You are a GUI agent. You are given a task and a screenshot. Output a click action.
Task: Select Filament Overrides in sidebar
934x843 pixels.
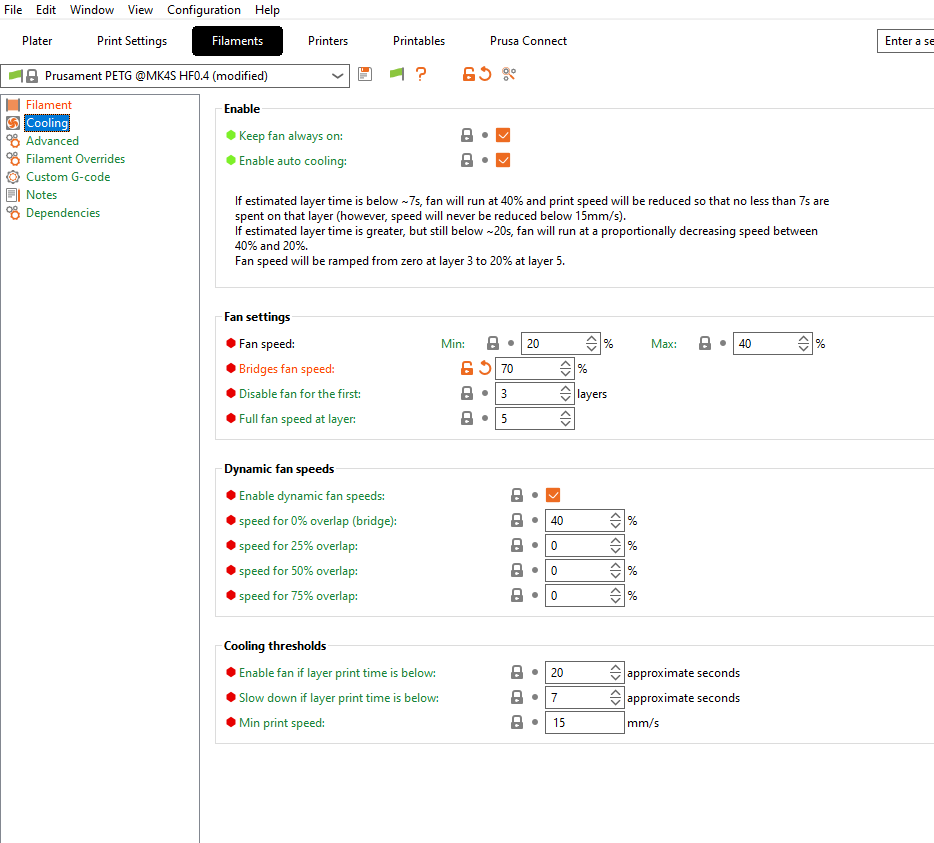[x=75, y=159]
